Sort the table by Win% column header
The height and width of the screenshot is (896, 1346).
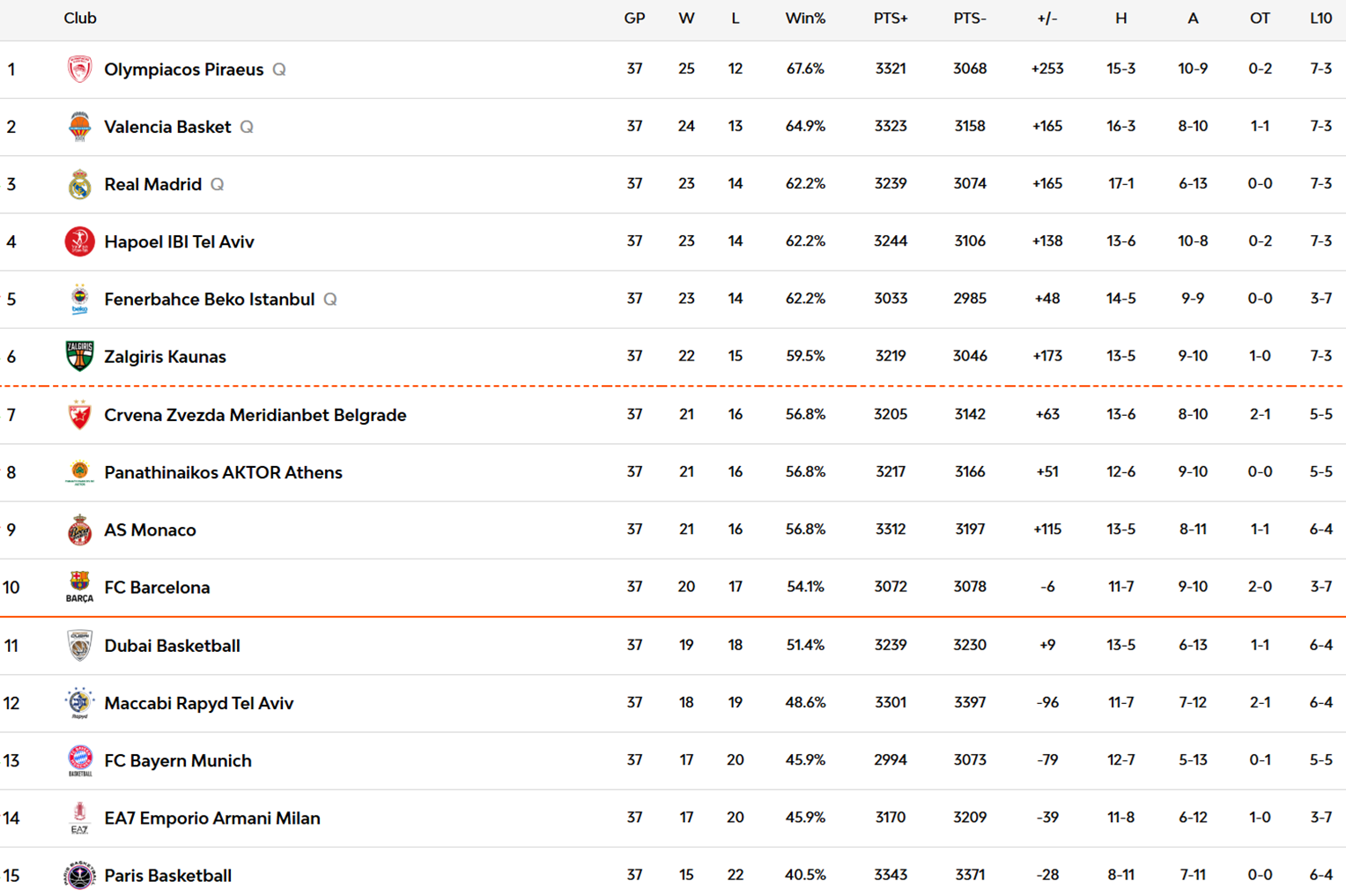click(x=805, y=19)
